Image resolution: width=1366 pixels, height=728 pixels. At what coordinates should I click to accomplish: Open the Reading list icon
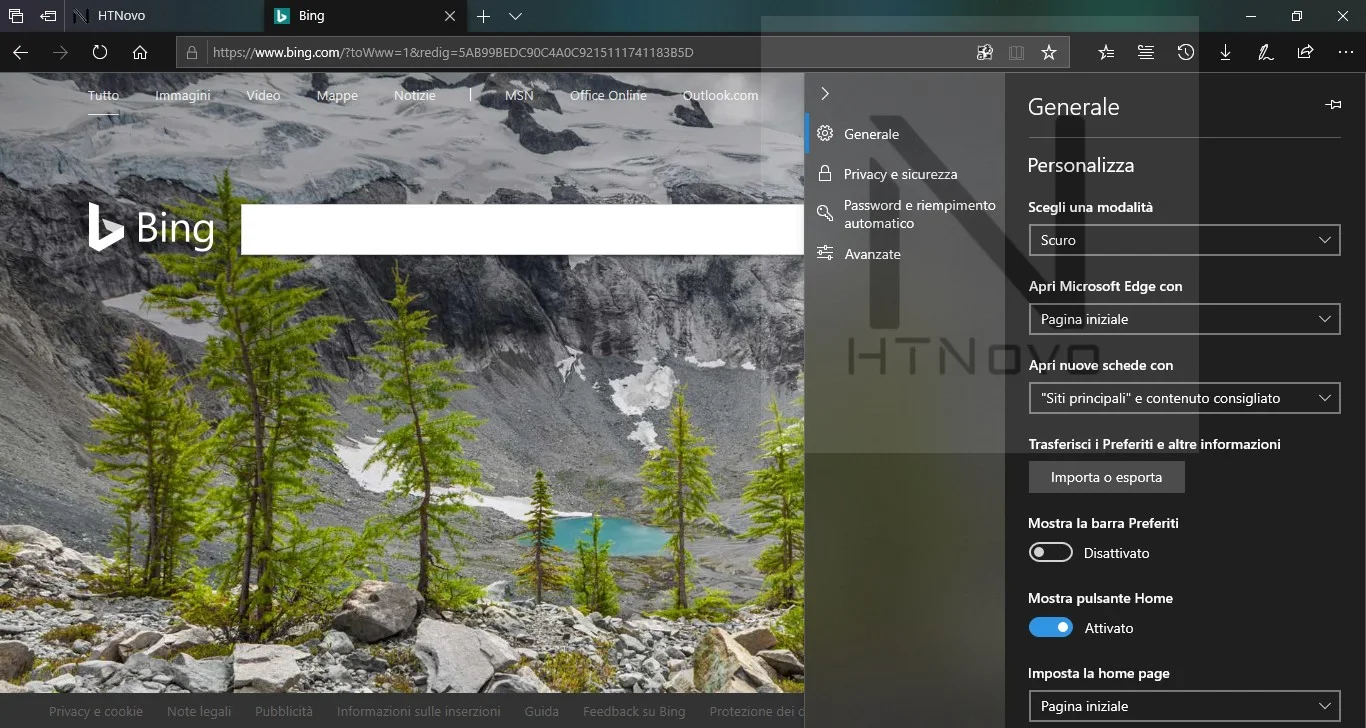coord(1146,53)
